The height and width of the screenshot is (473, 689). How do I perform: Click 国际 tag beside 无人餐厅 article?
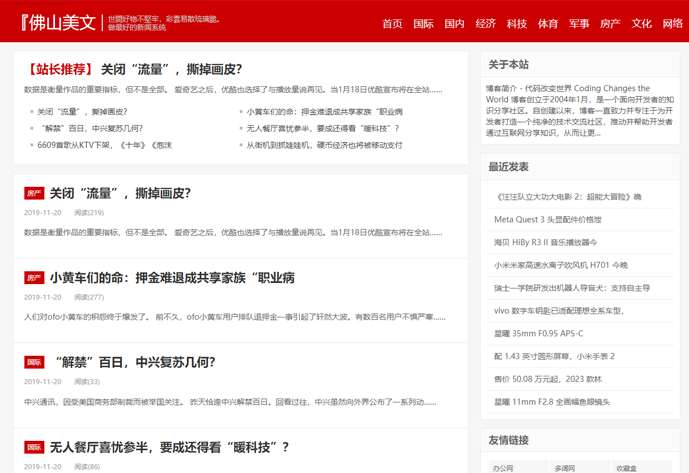pyautogui.click(x=35, y=447)
